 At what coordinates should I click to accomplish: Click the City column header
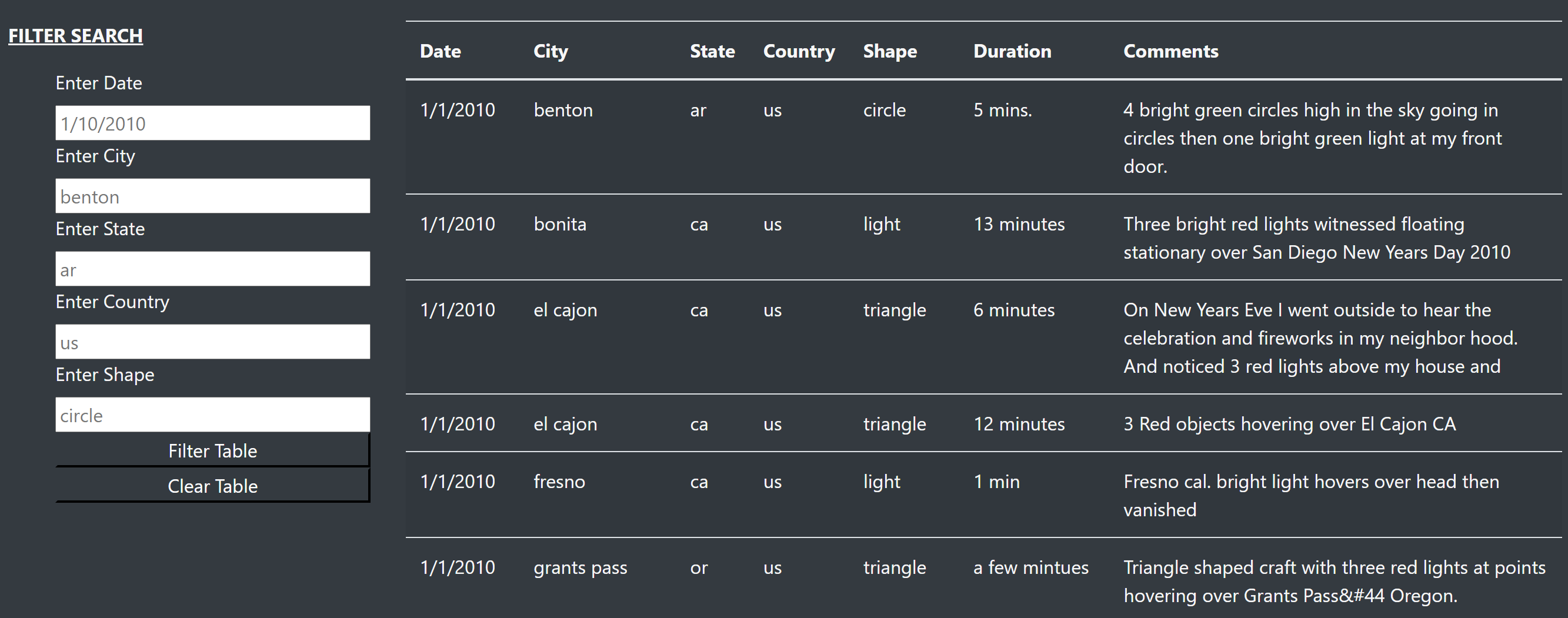tap(551, 51)
